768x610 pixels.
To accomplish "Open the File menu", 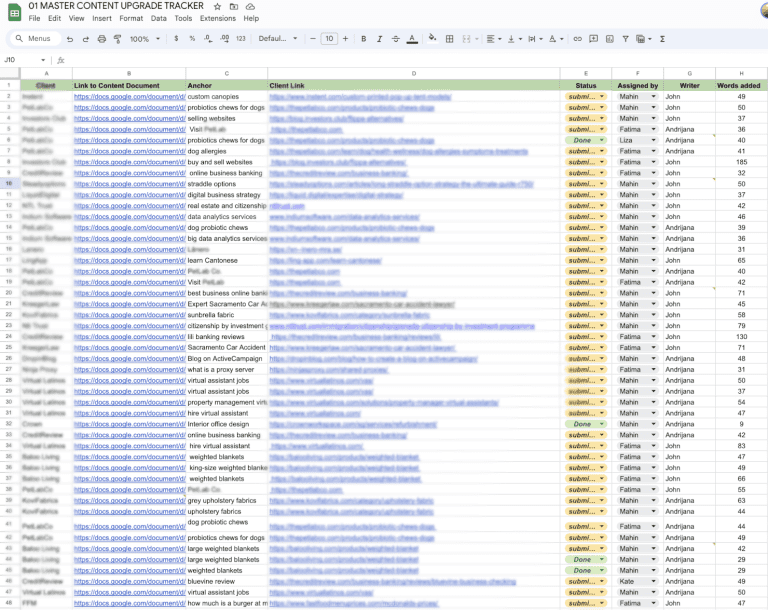I will (x=34, y=19).
